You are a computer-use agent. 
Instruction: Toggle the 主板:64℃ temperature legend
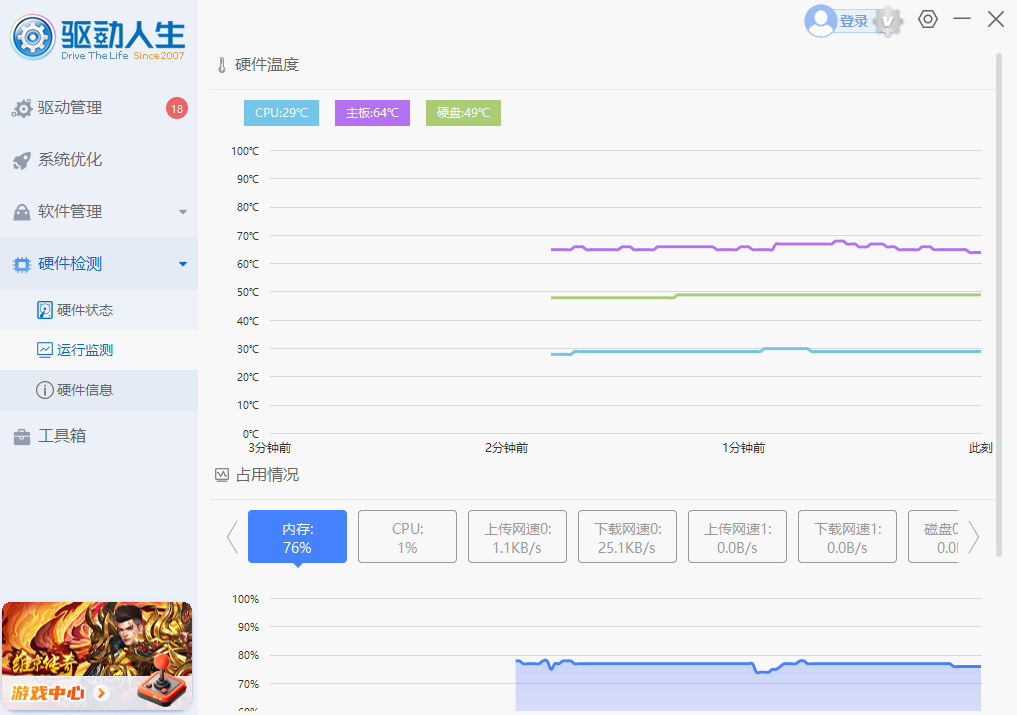(x=372, y=113)
